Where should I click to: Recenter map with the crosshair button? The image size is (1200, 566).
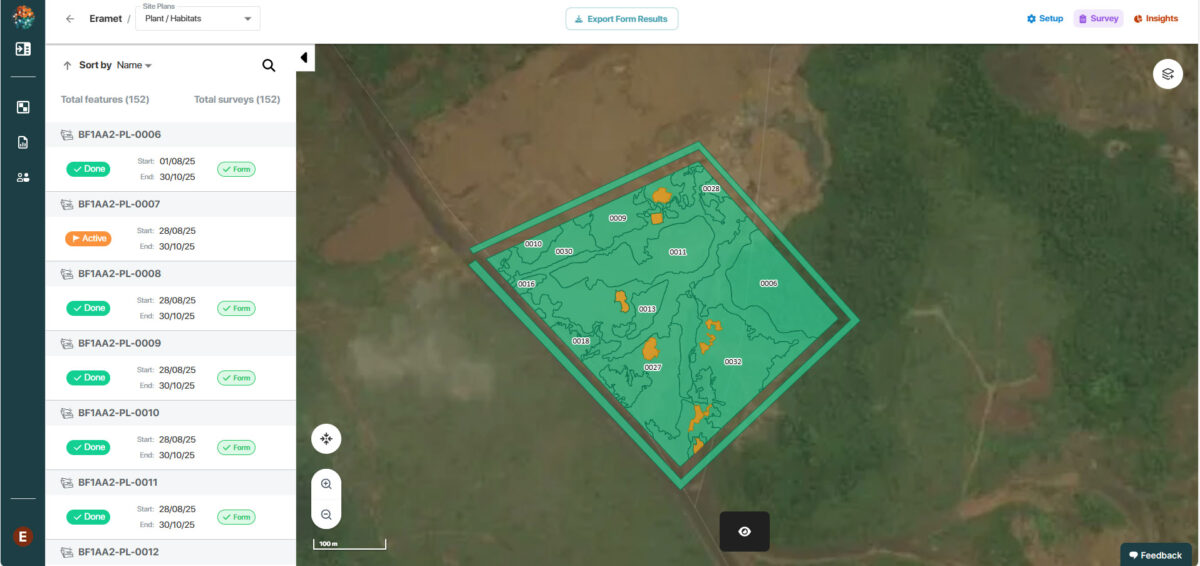coord(326,438)
